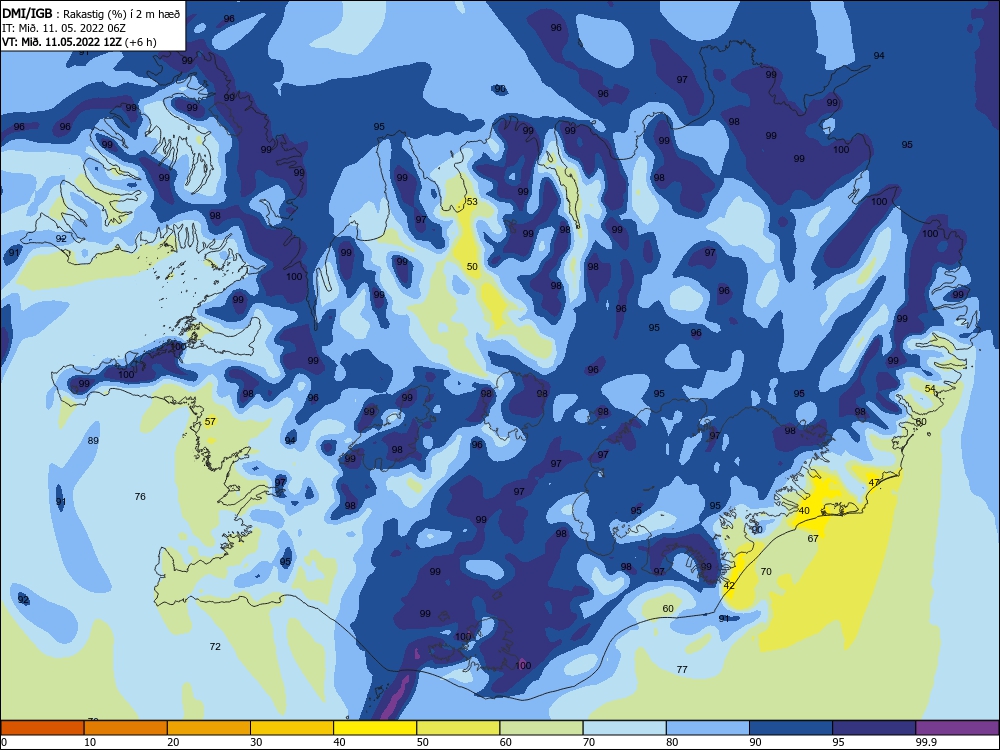The image size is (1000, 750).
Task: Click the 'VT: Mið. 11.05.2022 12Z (+6 h)' line
Action: pyautogui.click(x=79, y=42)
